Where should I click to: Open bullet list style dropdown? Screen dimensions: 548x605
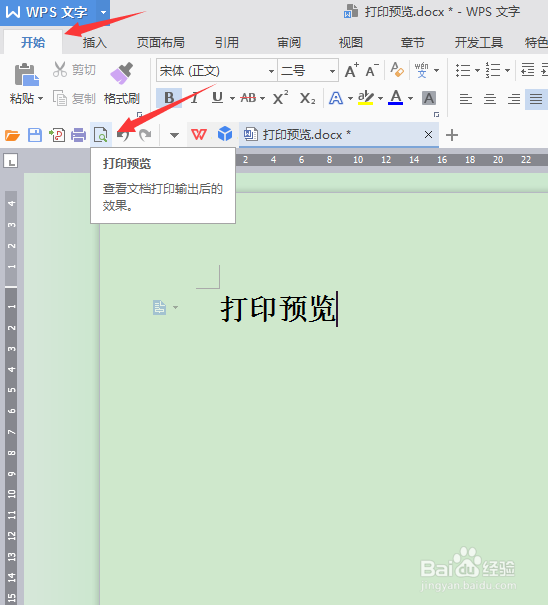477,70
